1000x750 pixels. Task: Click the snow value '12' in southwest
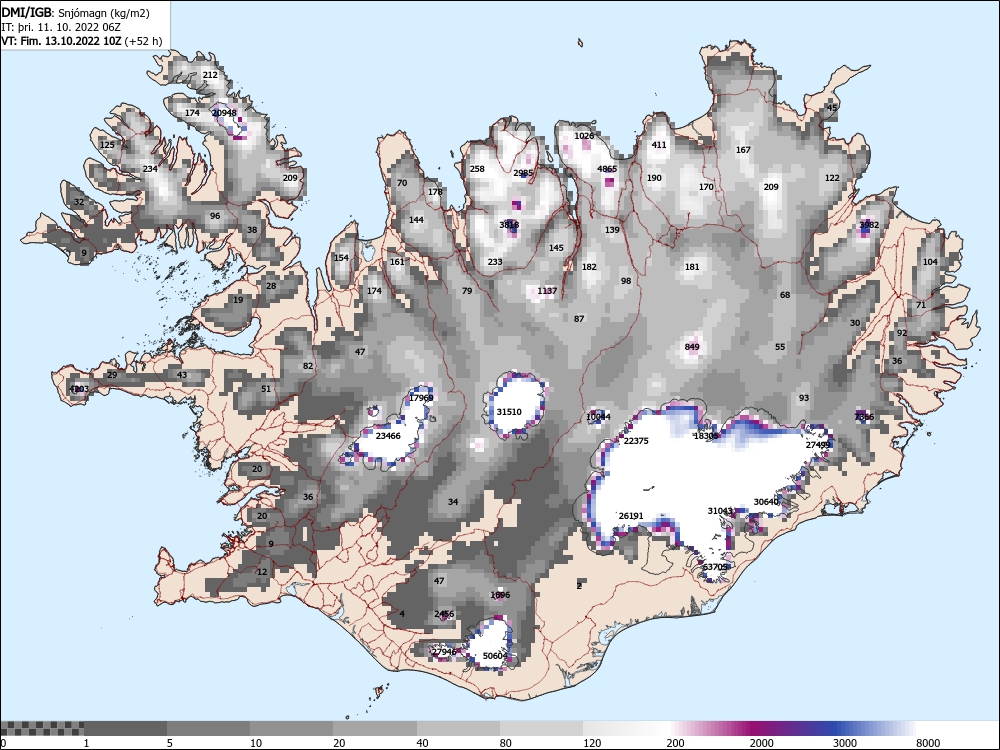coord(262,572)
